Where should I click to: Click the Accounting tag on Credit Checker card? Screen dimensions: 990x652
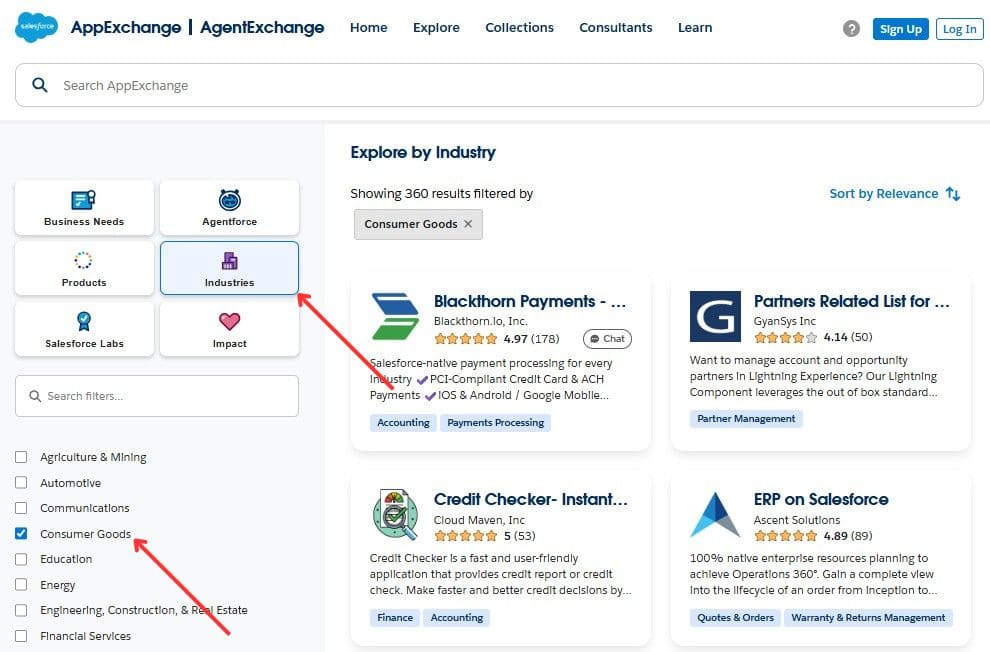pyautogui.click(x=456, y=617)
